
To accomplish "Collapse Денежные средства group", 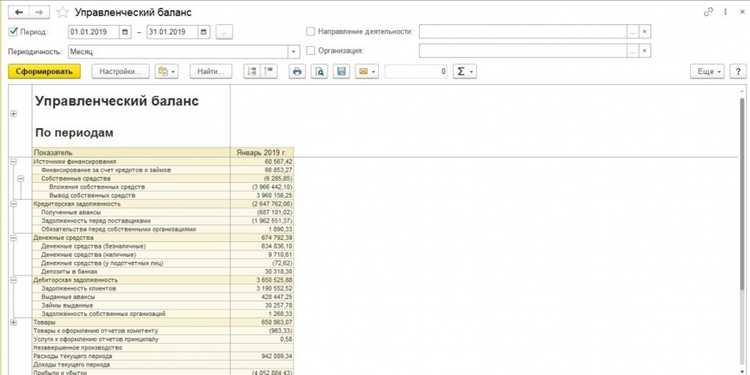I will pyautogui.click(x=13, y=237).
